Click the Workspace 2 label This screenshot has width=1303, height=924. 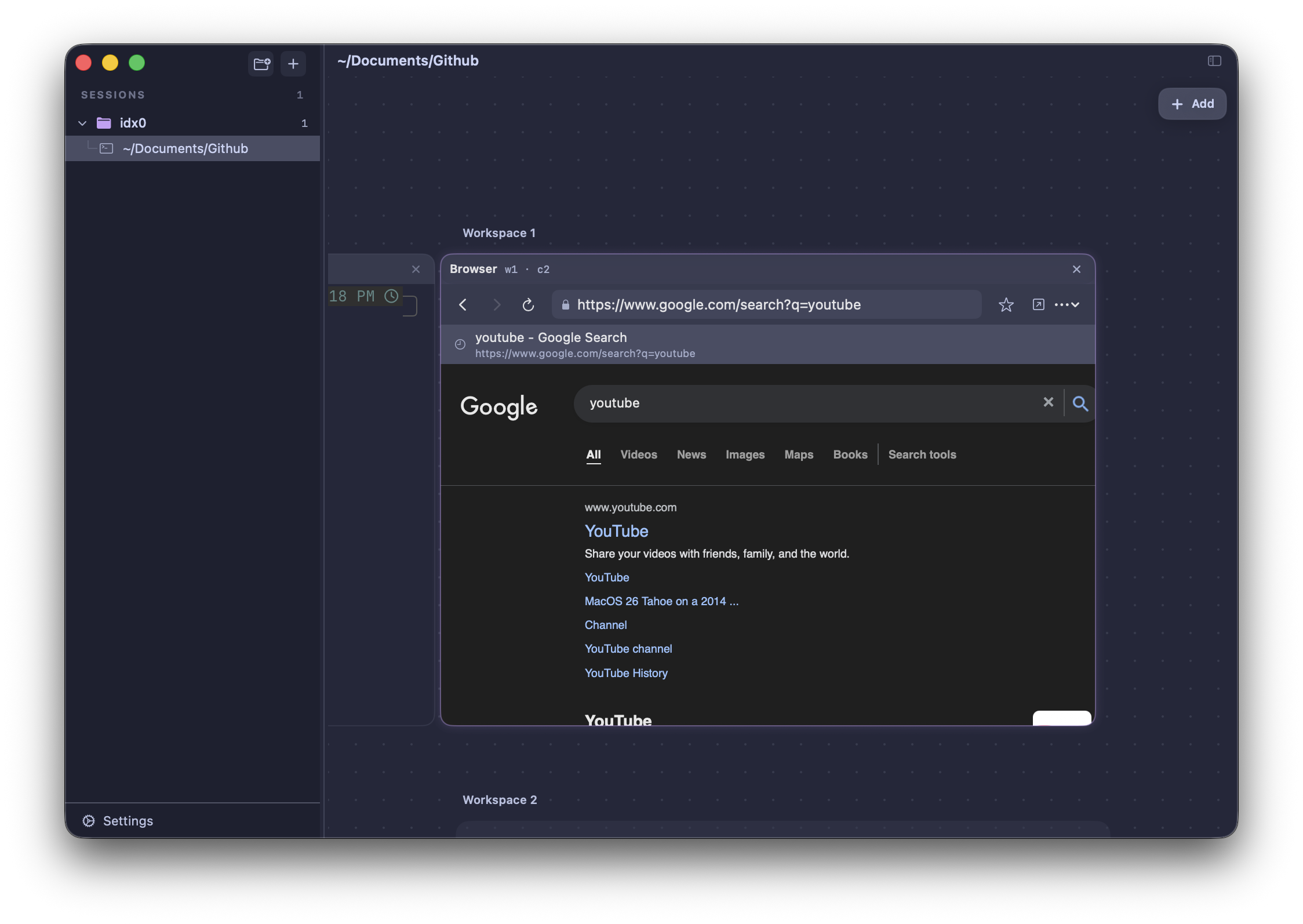(x=500, y=800)
